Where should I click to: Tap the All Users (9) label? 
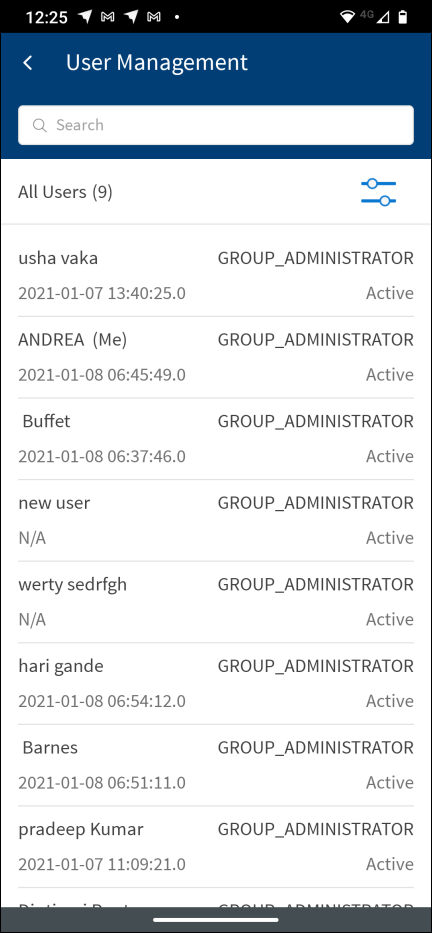pos(65,192)
